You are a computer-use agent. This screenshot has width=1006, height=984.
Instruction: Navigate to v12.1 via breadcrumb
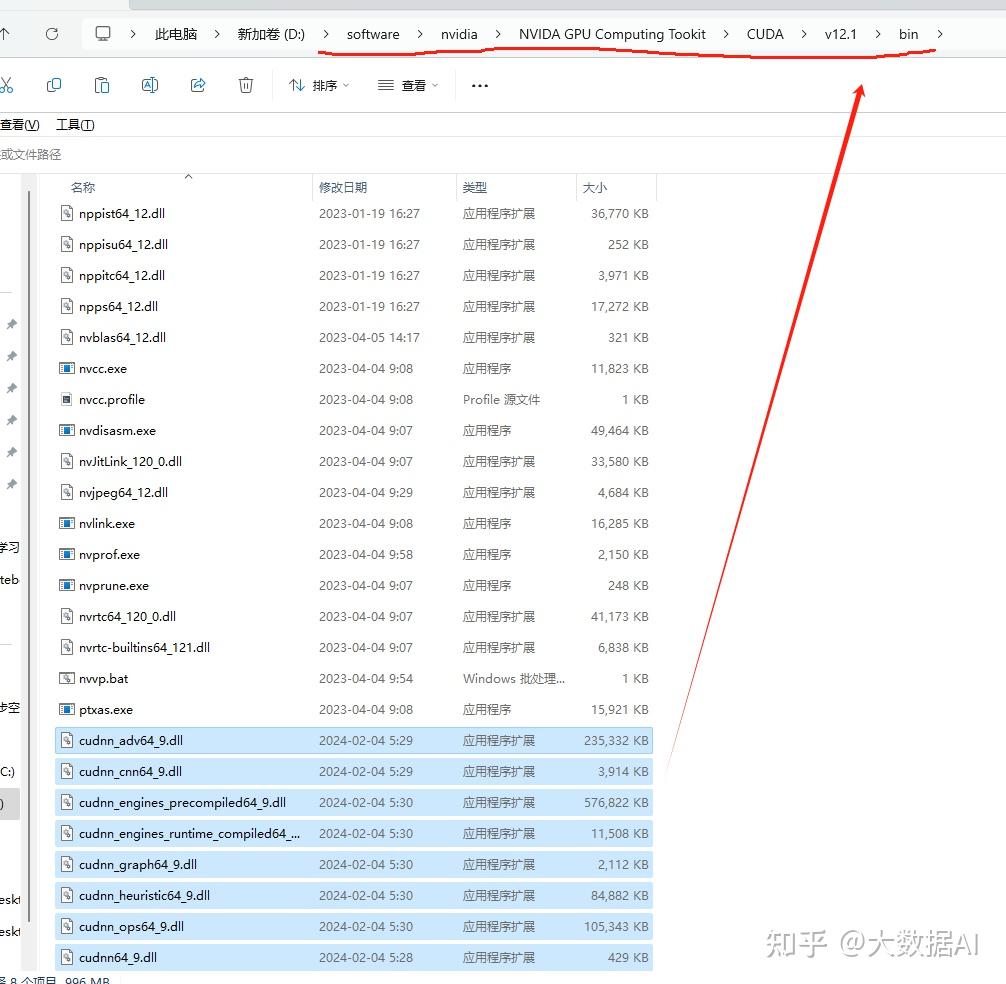tap(840, 33)
